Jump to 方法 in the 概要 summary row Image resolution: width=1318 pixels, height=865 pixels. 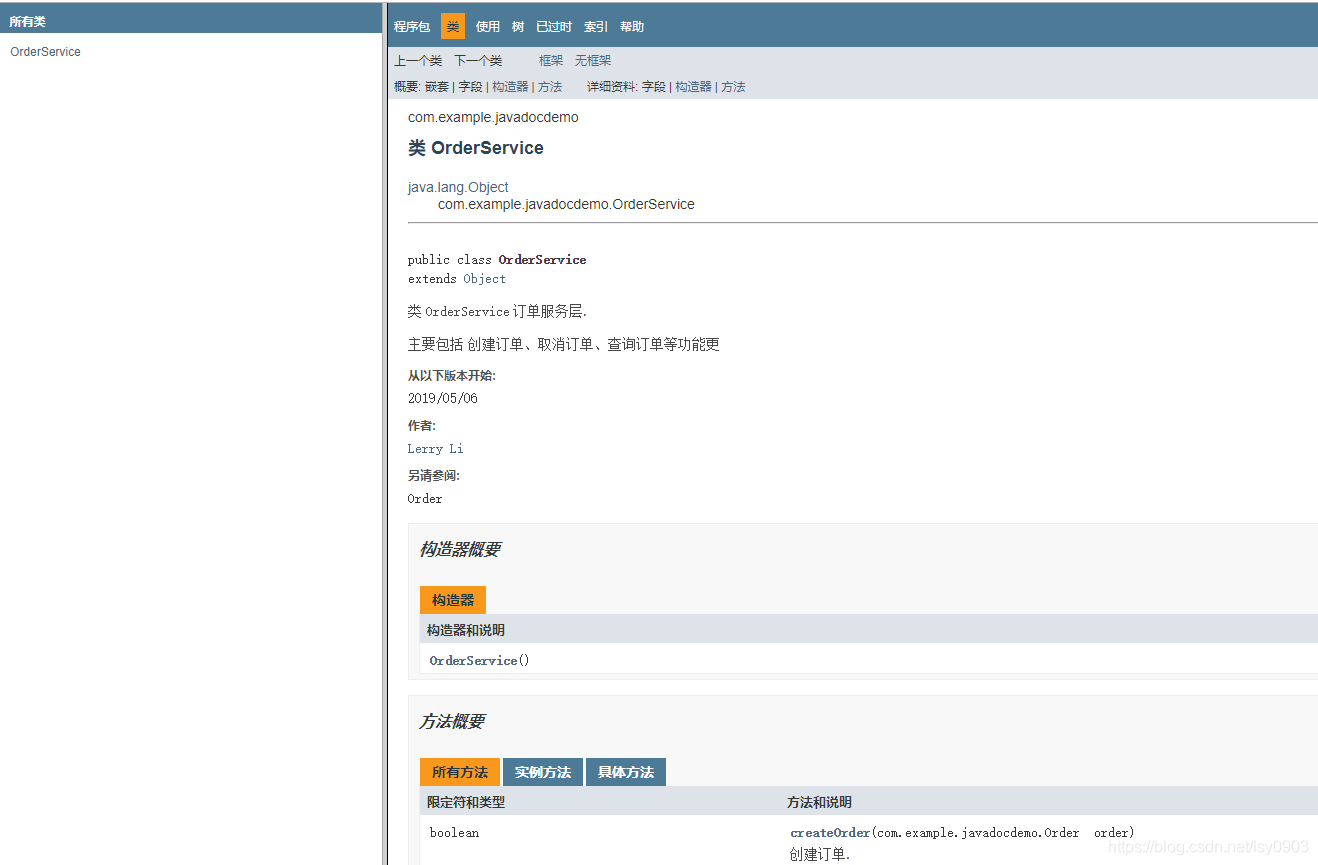tap(550, 87)
